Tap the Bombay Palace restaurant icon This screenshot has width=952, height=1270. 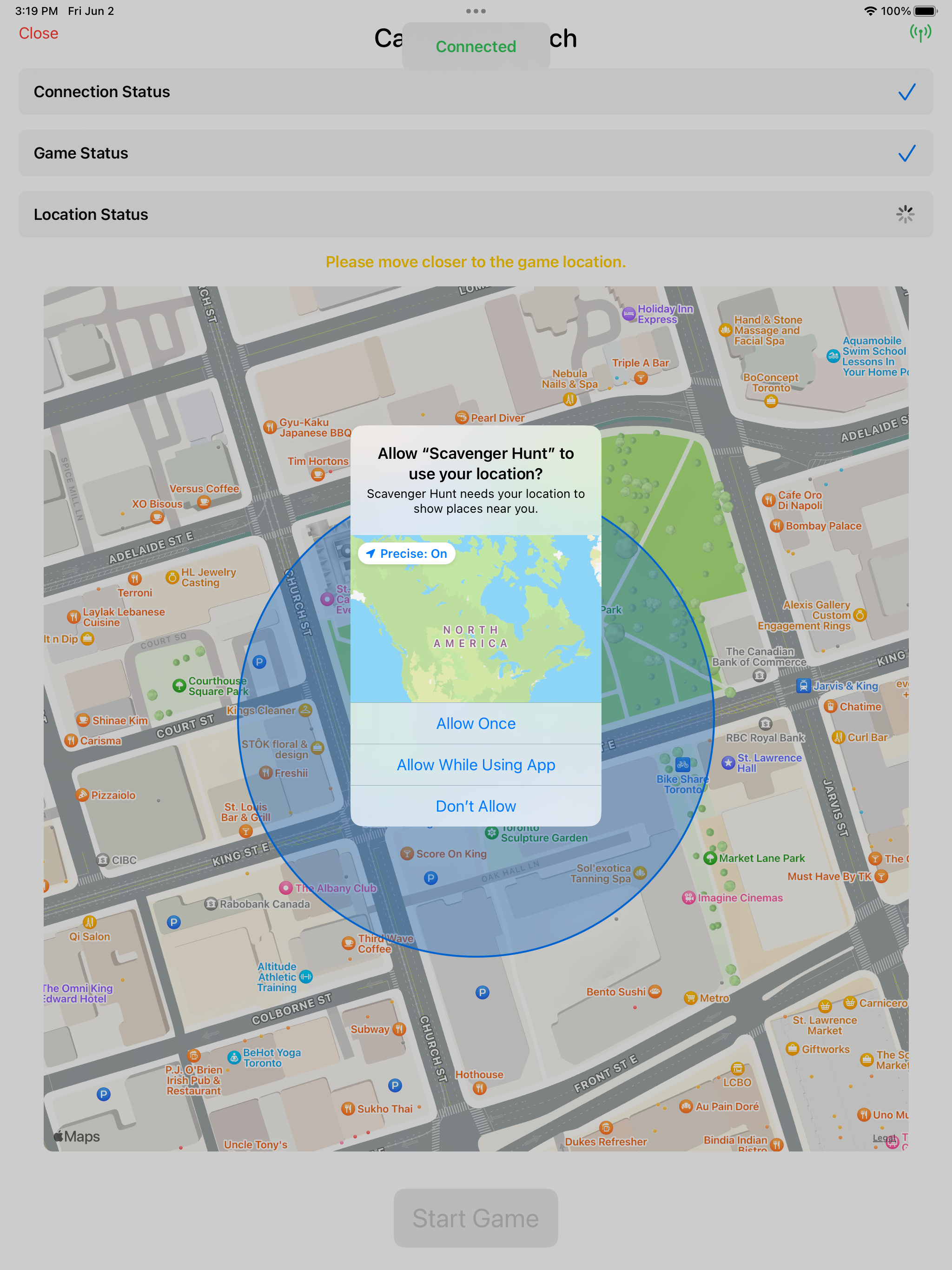click(x=776, y=525)
